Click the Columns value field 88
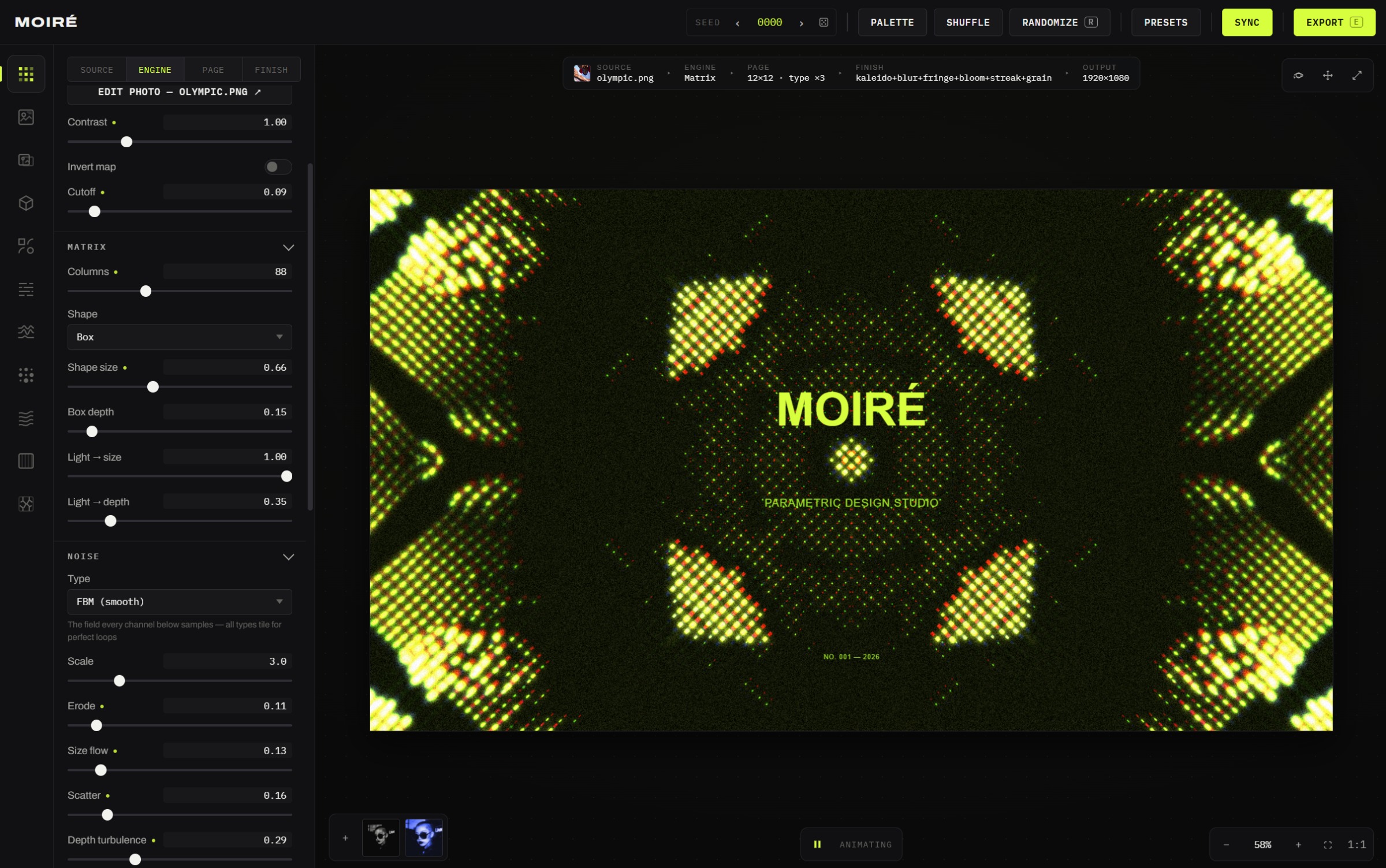This screenshot has width=1386, height=868. (x=228, y=272)
